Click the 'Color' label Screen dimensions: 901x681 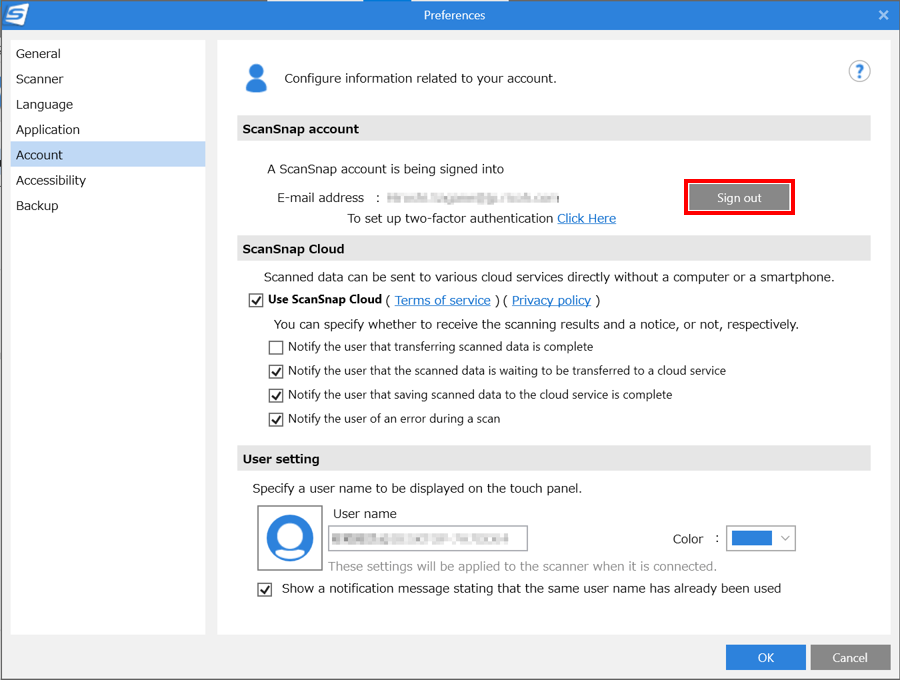[x=688, y=539]
